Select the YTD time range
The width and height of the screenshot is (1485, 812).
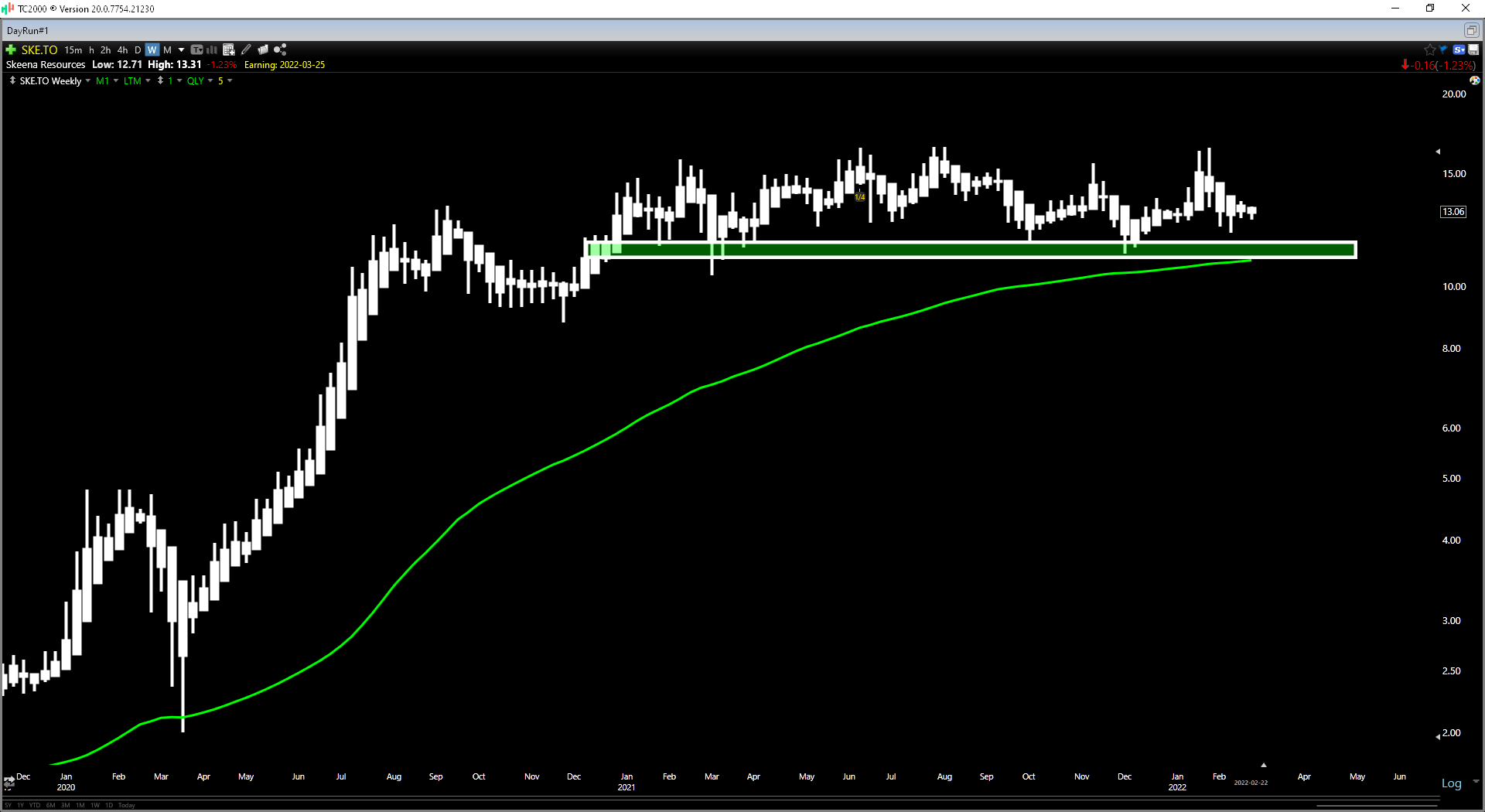tap(35, 805)
